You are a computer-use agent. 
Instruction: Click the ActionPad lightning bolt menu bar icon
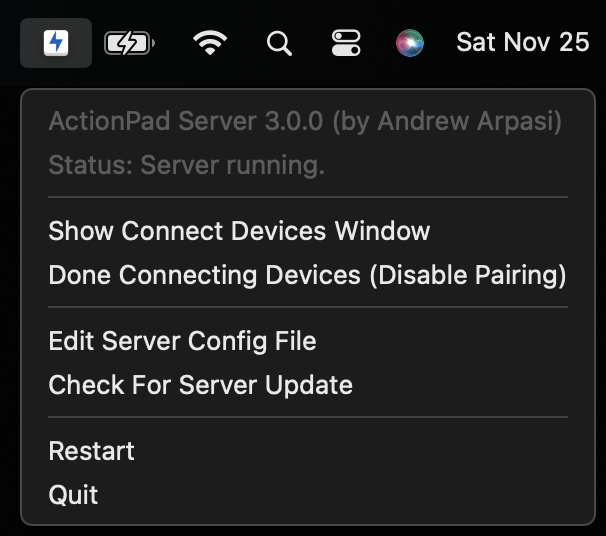(56, 43)
